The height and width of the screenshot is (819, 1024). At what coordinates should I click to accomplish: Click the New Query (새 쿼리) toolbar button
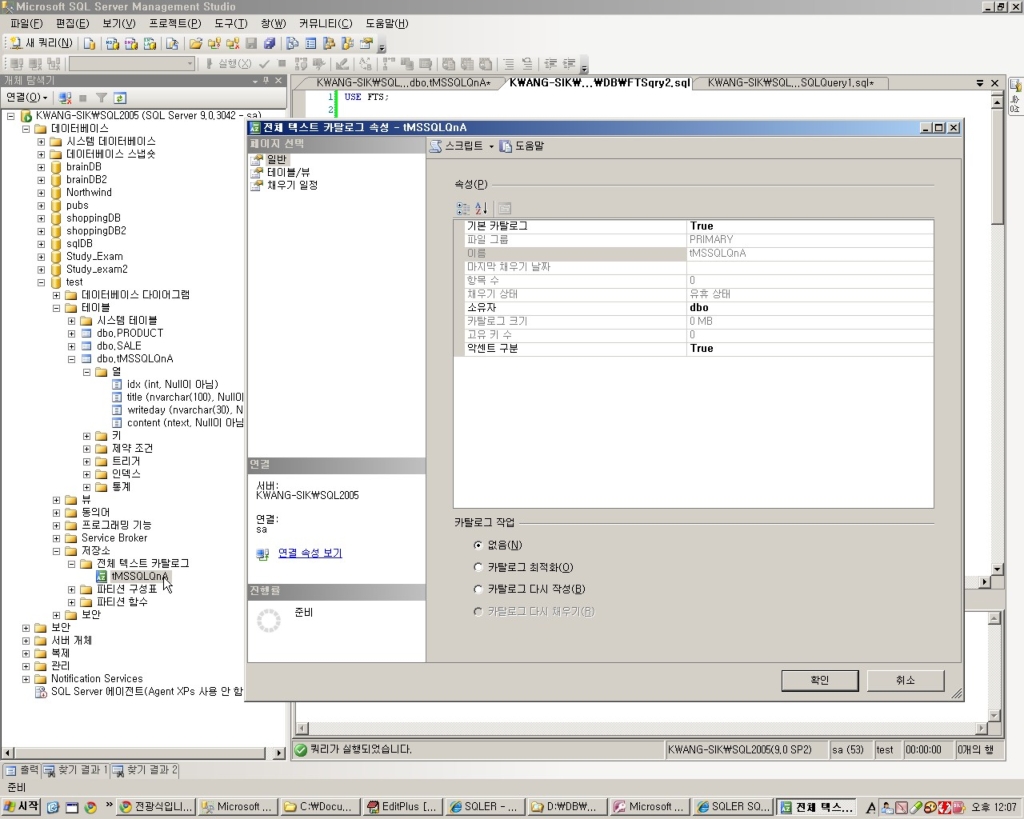(x=40, y=43)
